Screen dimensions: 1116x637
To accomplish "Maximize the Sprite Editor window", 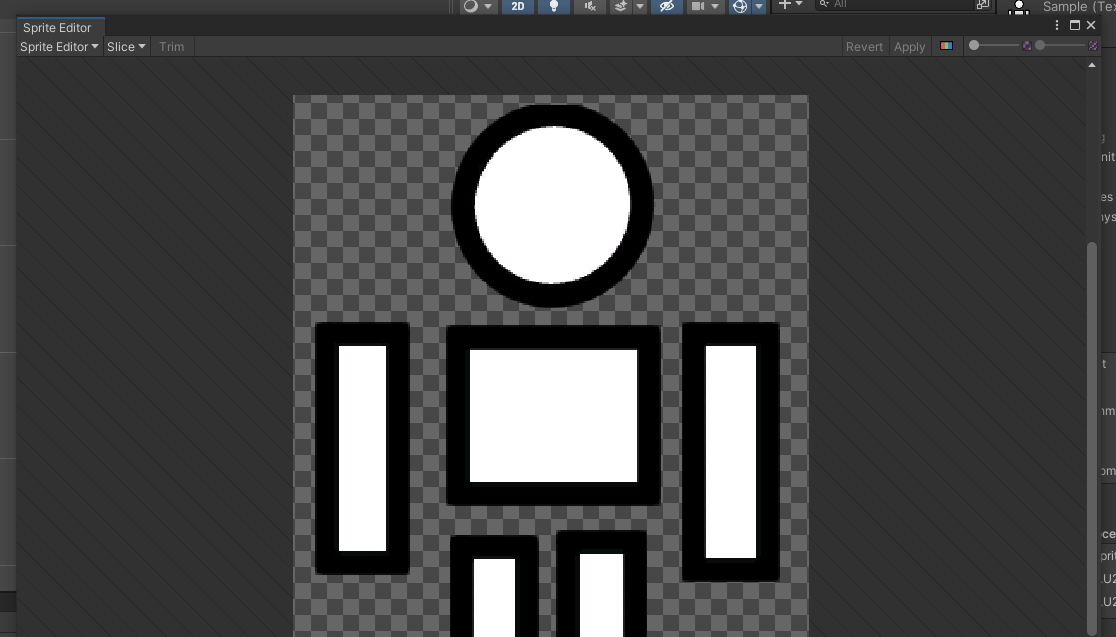I will (1075, 26).
